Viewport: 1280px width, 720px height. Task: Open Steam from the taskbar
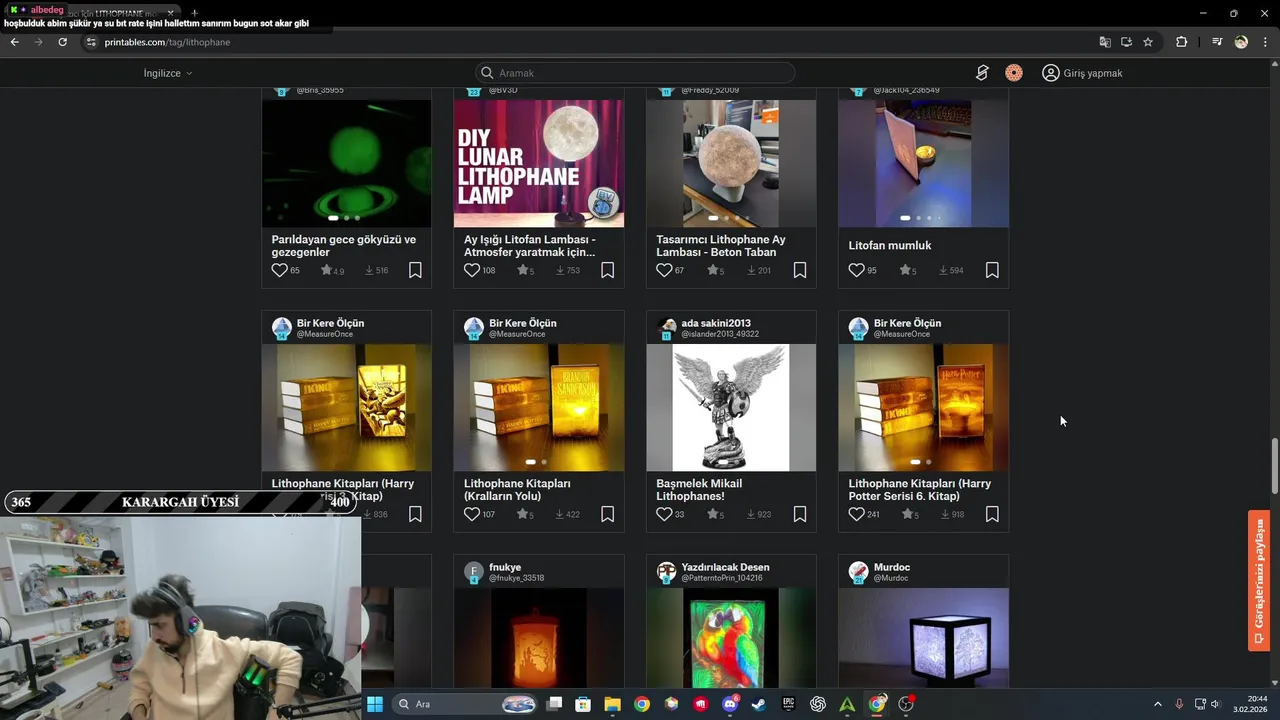(759, 704)
